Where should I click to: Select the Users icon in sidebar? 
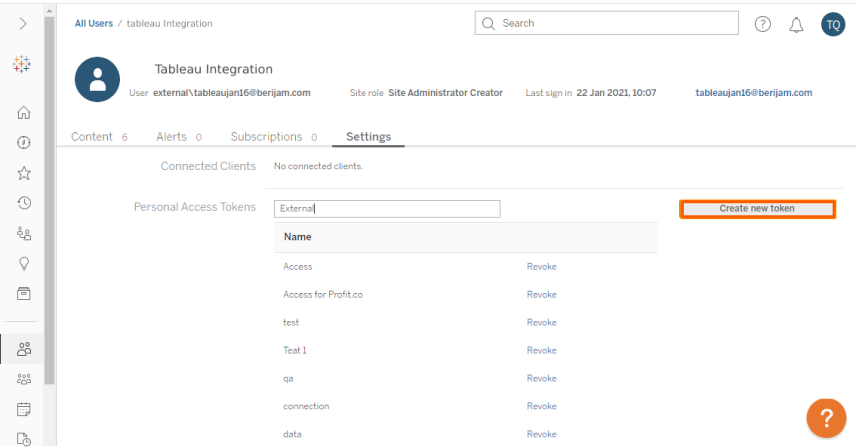pyautogui.click(x=23, y=349)
